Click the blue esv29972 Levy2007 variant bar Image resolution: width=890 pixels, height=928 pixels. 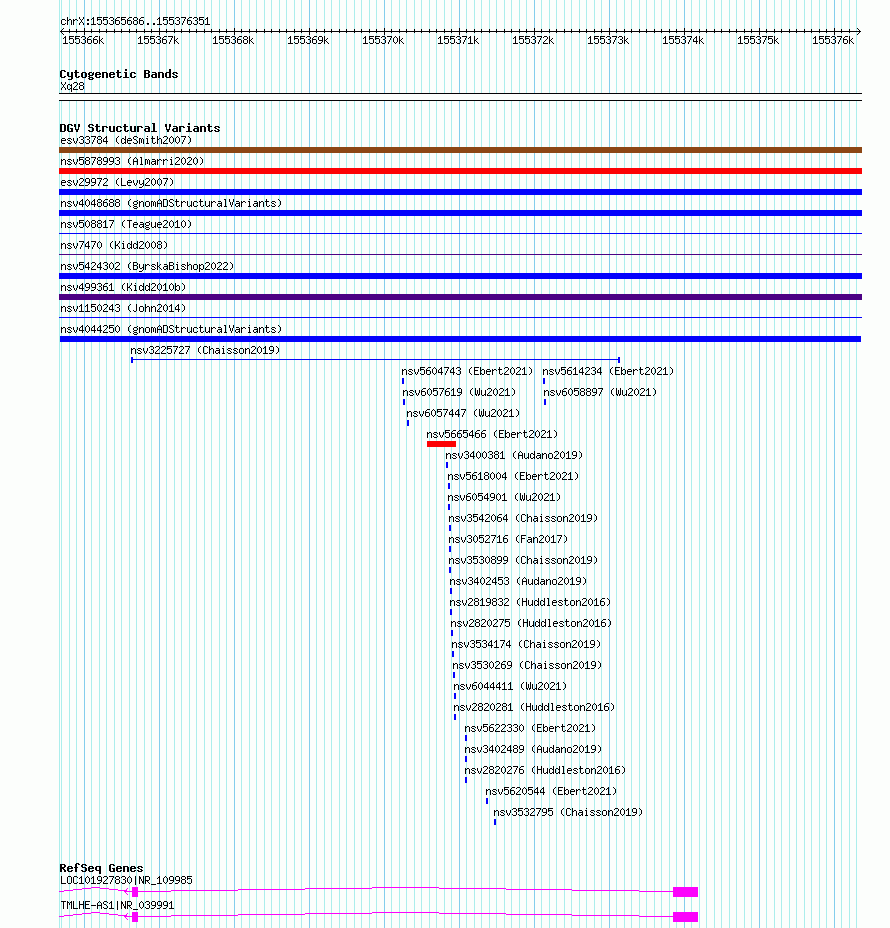click(460, 192)
